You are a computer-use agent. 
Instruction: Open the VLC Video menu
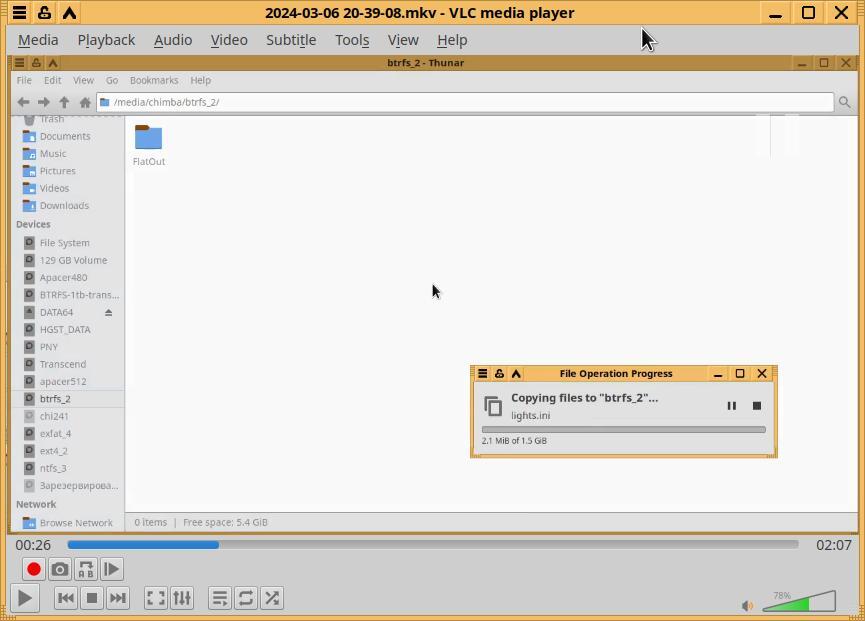229,40
